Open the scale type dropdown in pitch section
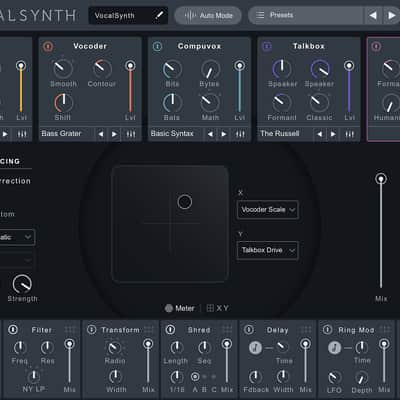Image resolution: width=400 pixels, height=400 pixels. click(17, 237)
